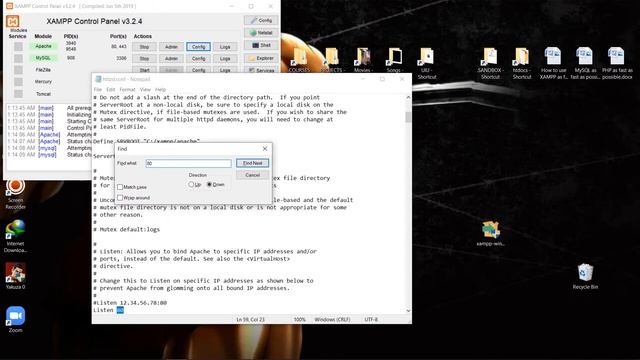640x360 pixels.
Task: Click the XAMPP orange logo icon
Action: click(x=13, y=21)
